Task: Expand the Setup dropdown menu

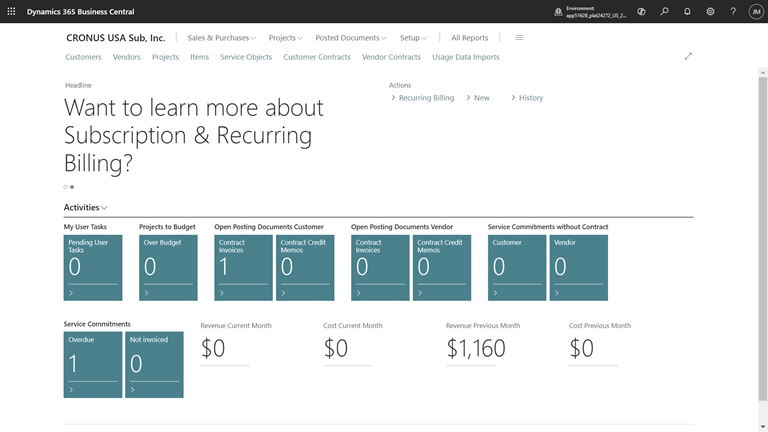Action: click(413, 38)
